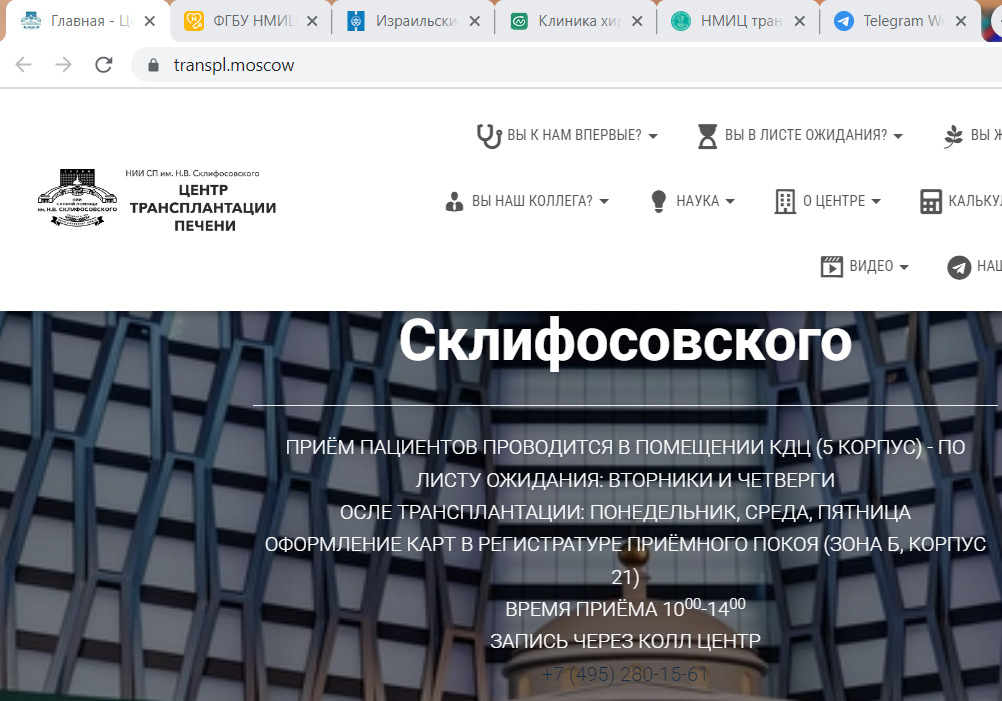
Task: Open the ВЫ НАШ КОЛЛЕГА? menu item
Action: tap(527, 201)
